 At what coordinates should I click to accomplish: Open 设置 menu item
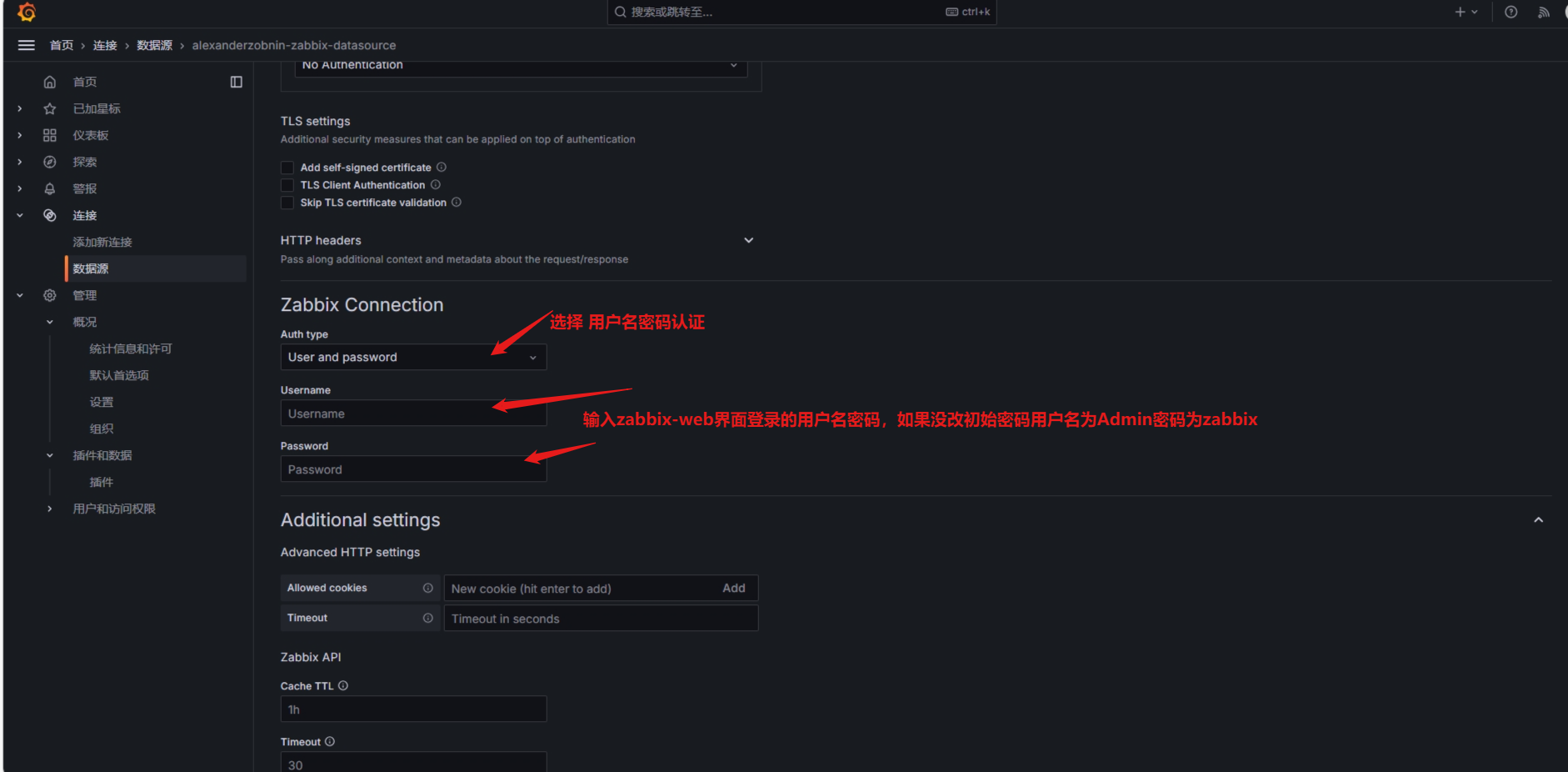(102, 402)
